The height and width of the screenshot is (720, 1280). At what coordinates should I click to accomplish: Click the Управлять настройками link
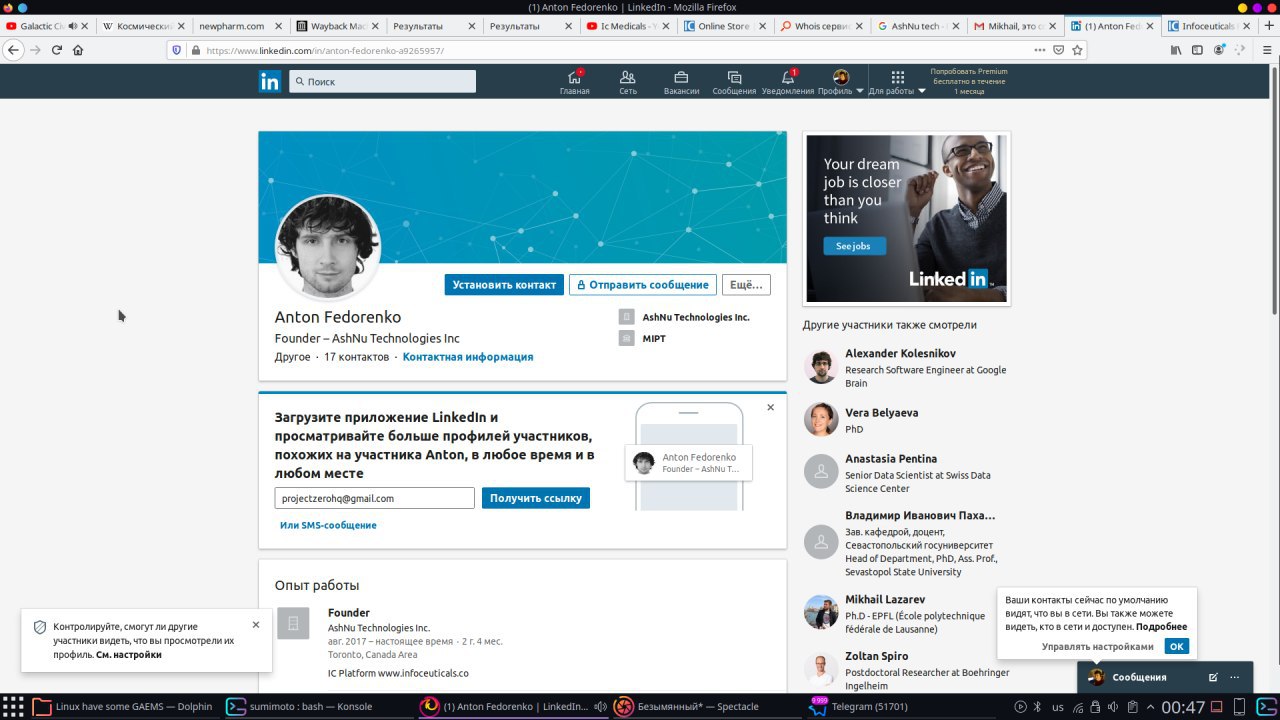click(x=1097, y=647)
